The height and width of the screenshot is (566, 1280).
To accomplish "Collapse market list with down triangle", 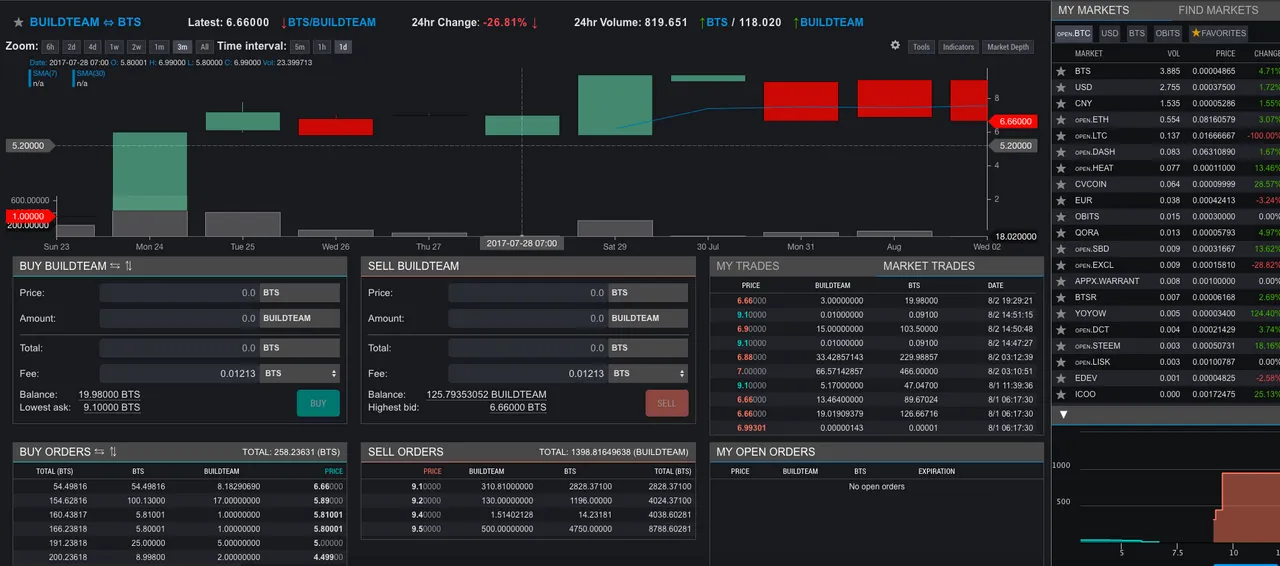I will coord(1064,414).
